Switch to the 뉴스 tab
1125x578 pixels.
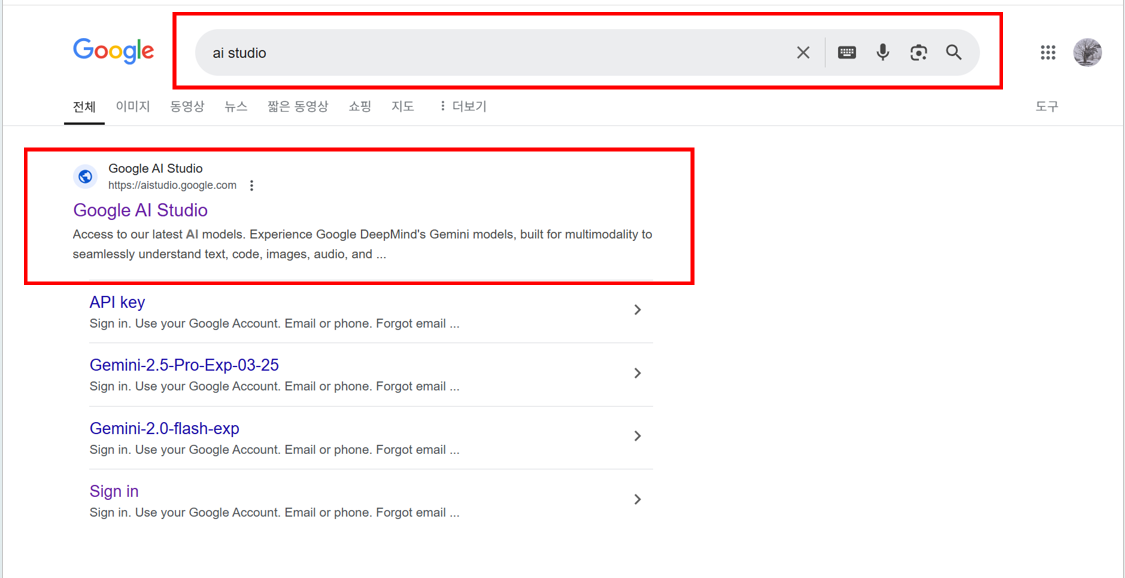coord(235,107)
